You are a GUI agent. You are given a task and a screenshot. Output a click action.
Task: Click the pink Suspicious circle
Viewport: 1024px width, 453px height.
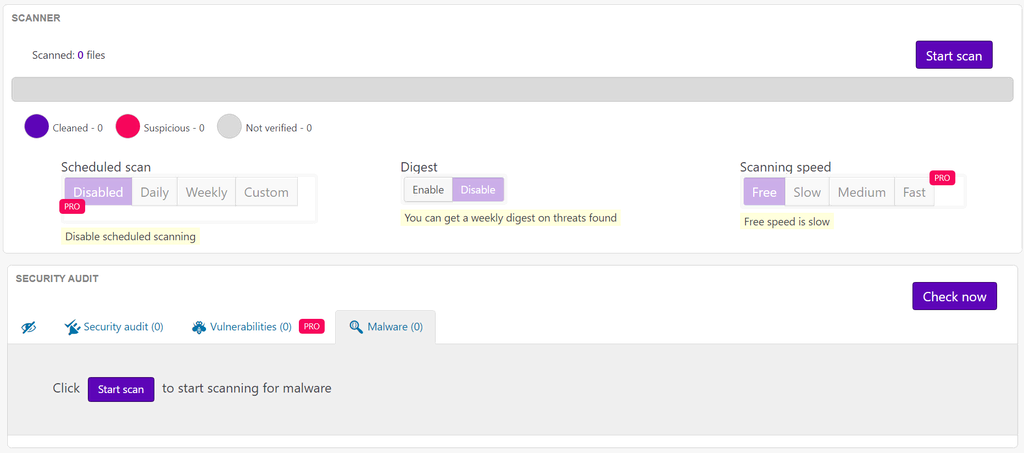click(128, 127)
